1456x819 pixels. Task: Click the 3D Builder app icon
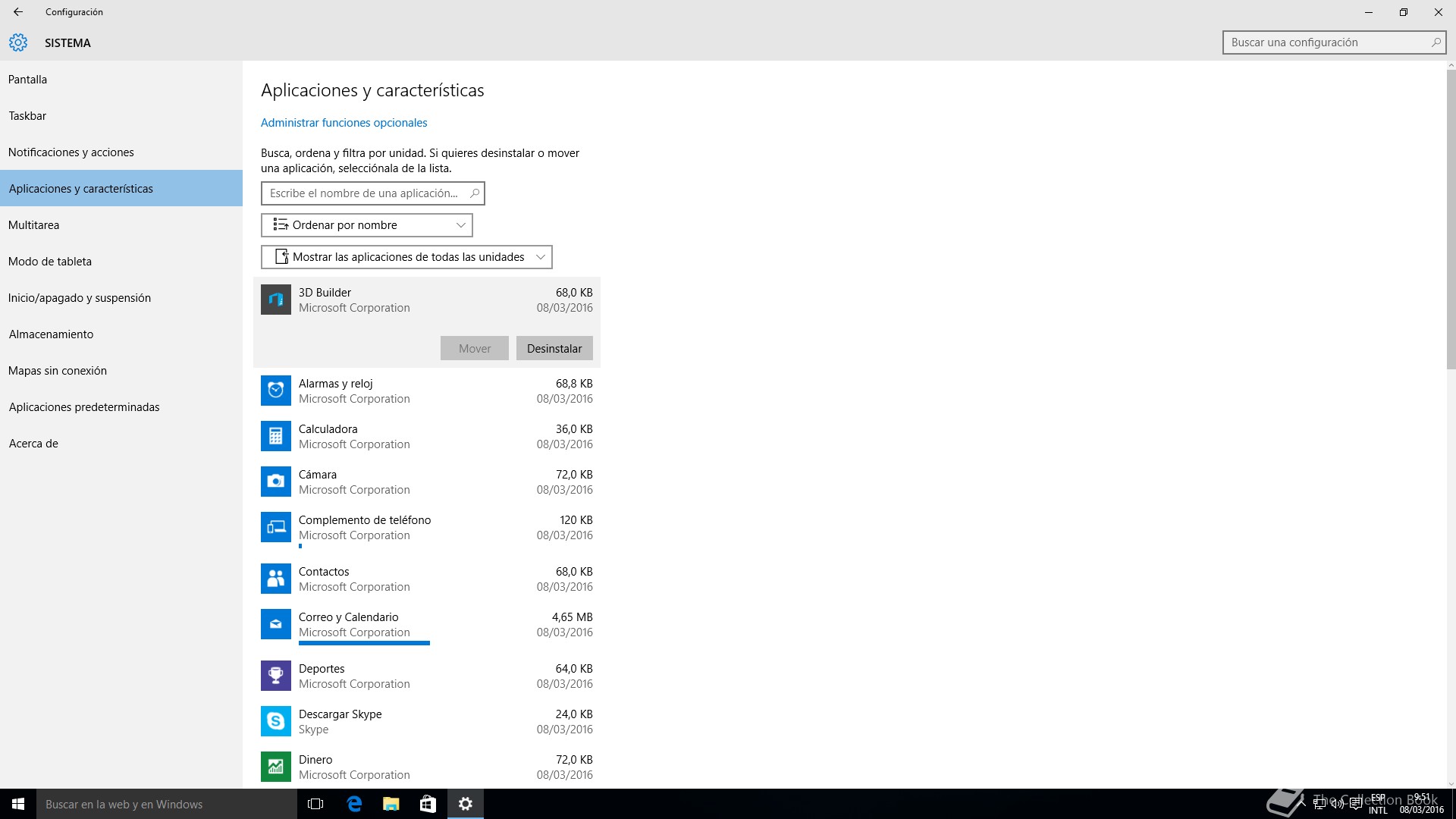[276, 300]
